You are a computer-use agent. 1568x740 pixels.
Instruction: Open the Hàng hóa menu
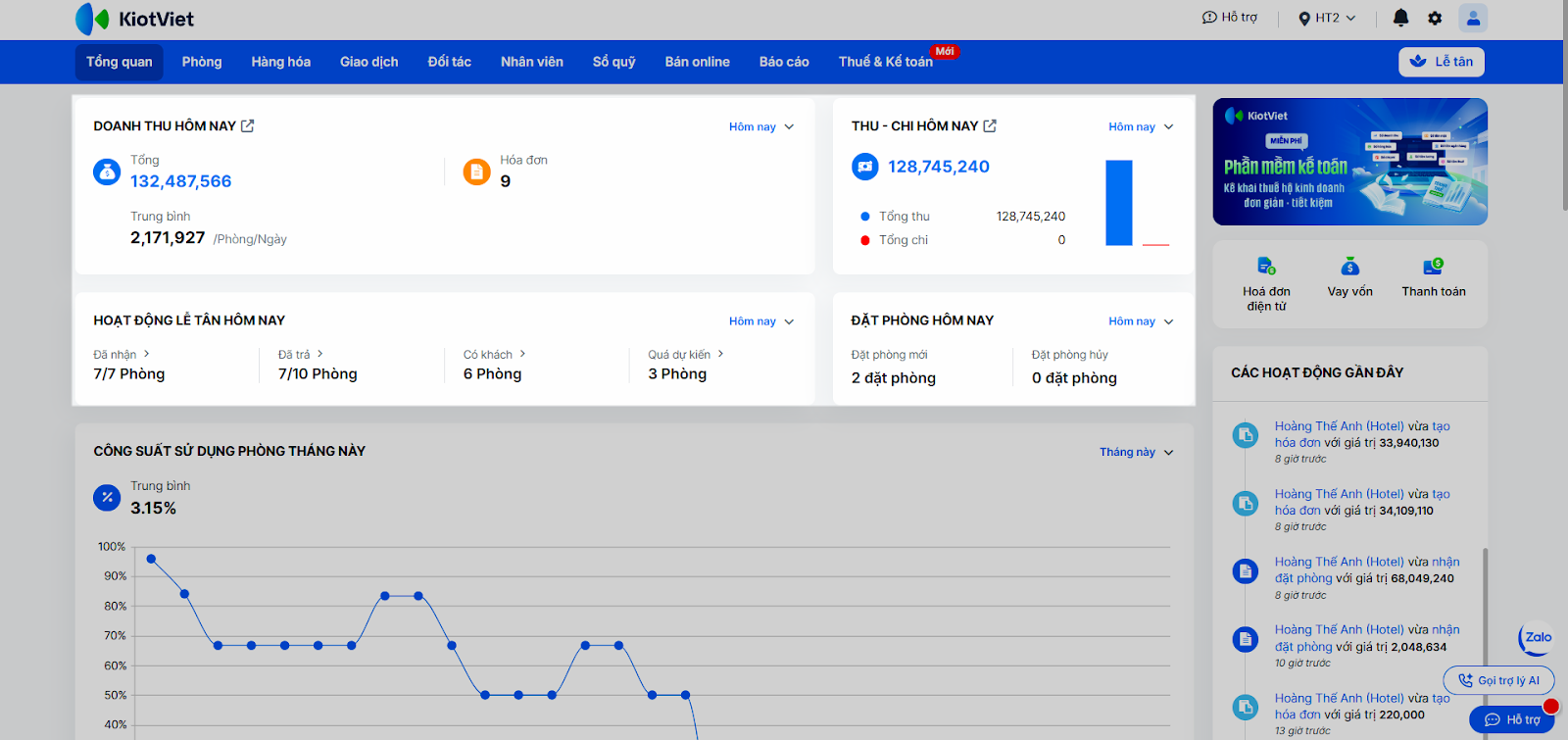[x=280, y=62]
